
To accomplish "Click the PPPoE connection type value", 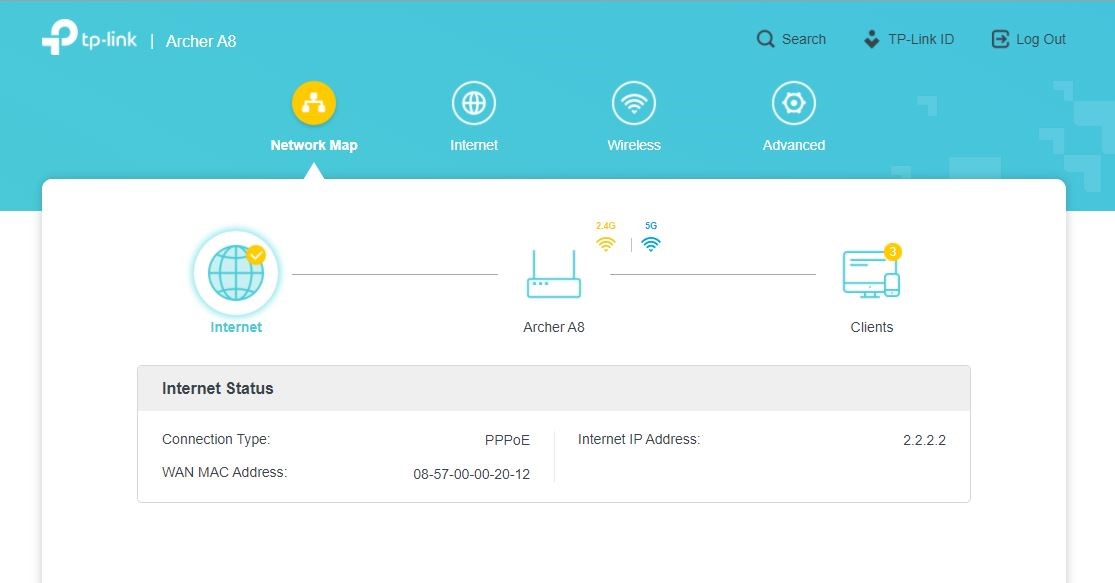I will 507,440.
